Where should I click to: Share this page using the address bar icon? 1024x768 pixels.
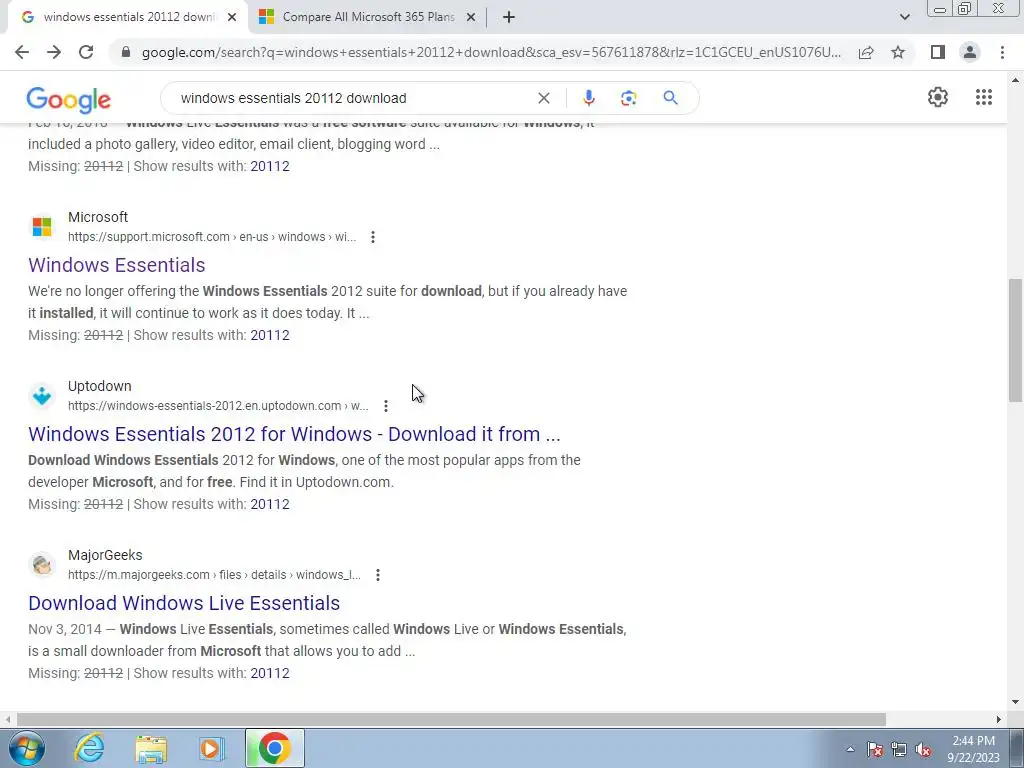(866, 52)
